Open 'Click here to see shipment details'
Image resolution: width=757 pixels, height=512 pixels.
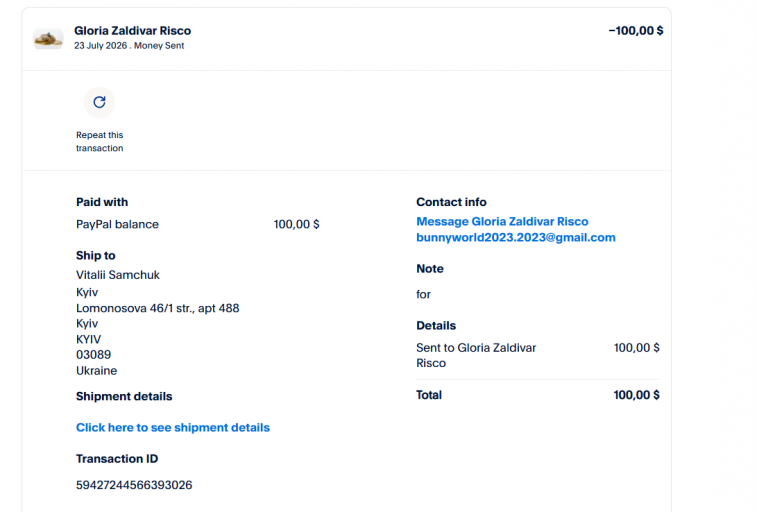tap(173, 428)
